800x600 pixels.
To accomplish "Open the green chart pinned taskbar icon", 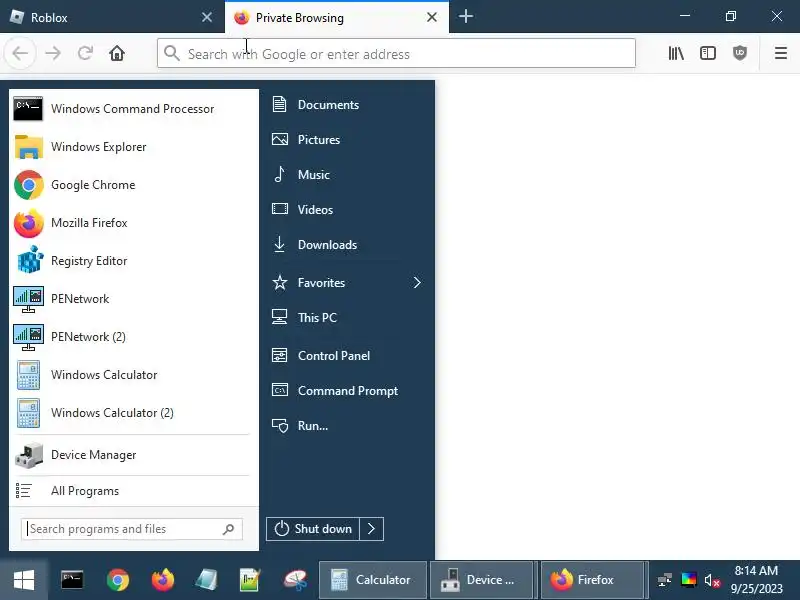I will coord(251,580).
